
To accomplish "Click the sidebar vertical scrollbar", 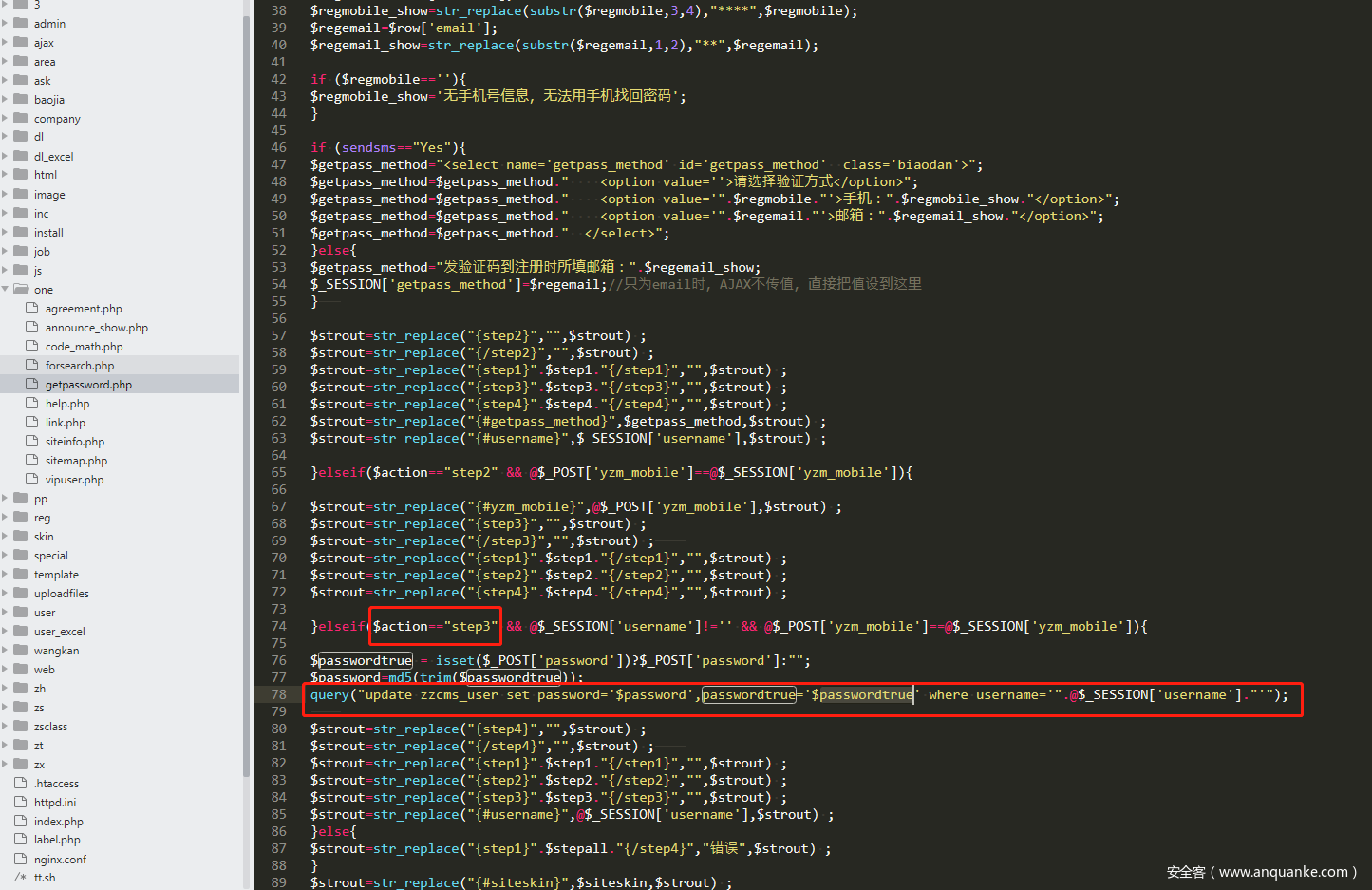I will pos(246,380).
